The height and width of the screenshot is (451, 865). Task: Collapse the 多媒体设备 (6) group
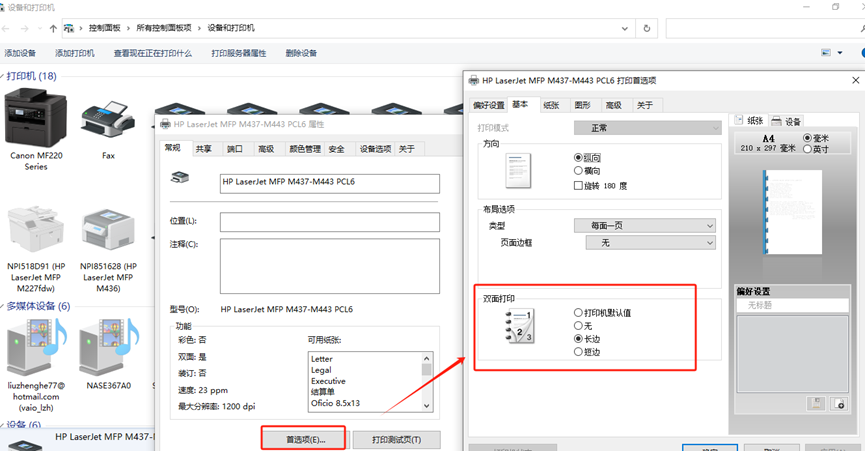pos(2,306)
